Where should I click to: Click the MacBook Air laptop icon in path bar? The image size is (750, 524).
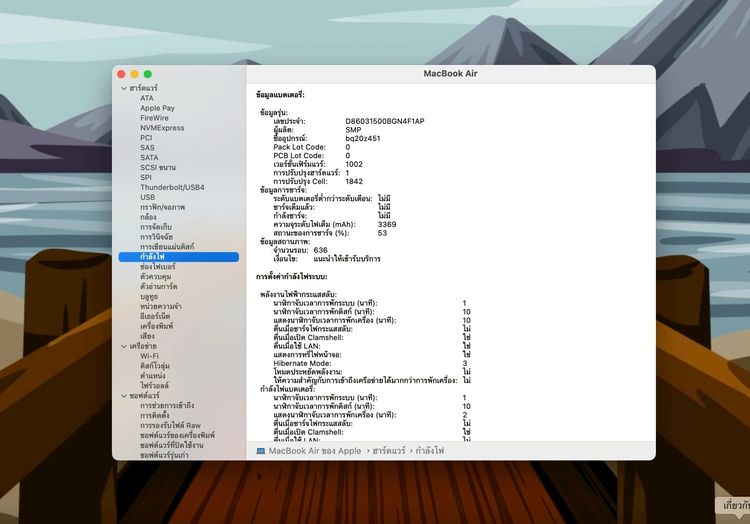(261, 451)
